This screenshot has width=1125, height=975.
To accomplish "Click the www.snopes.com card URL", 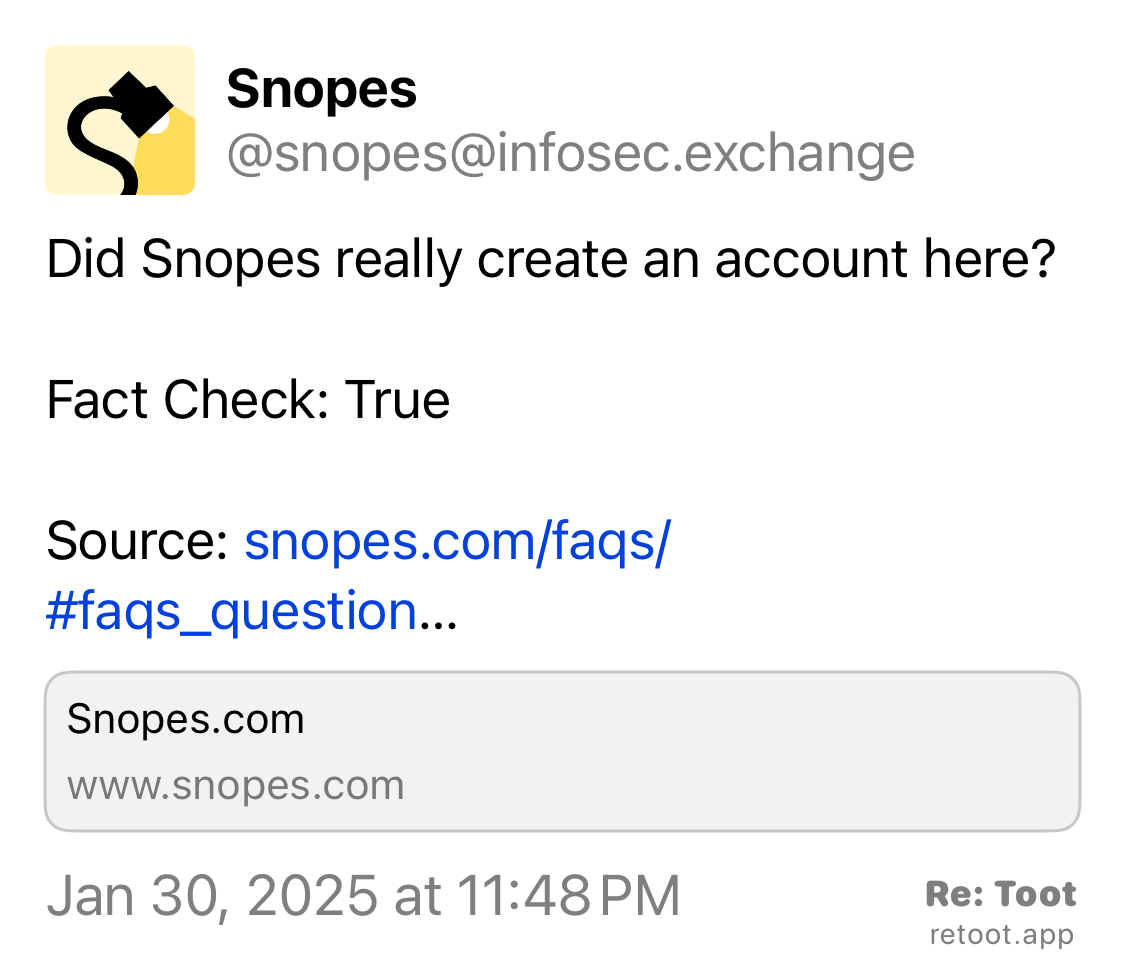I will click(x=236, y=786).
